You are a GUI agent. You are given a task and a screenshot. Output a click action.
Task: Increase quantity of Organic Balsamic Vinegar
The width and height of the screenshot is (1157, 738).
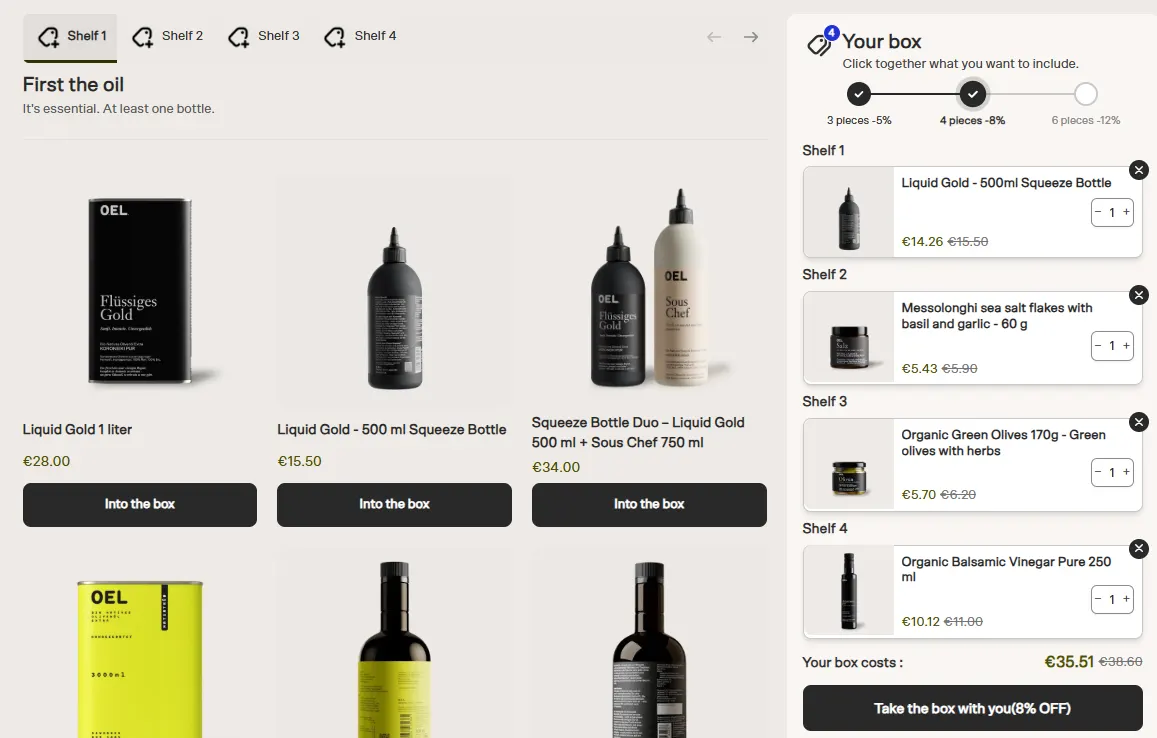tap(1126, 599)
